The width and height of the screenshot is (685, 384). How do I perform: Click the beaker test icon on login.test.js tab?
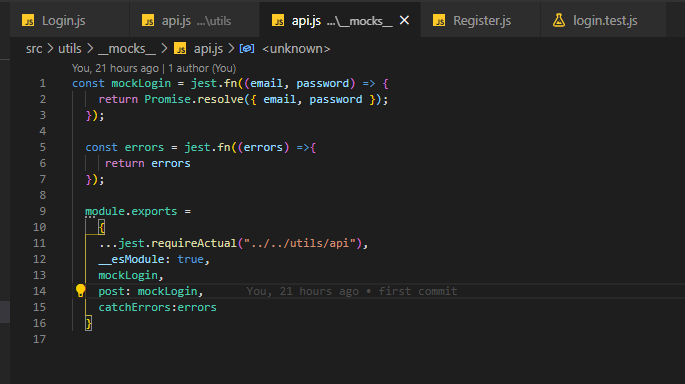click(559, 20)
